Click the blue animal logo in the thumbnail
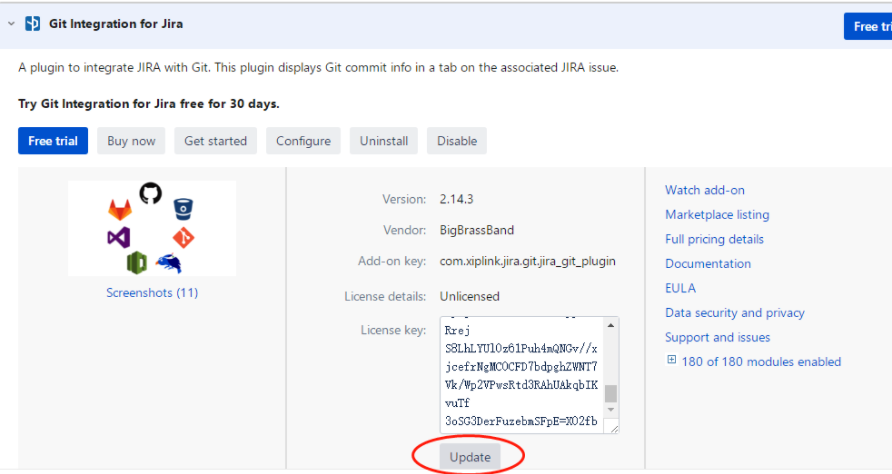The image size is (892, 474). pyautogui.click(x=169, y=263)
